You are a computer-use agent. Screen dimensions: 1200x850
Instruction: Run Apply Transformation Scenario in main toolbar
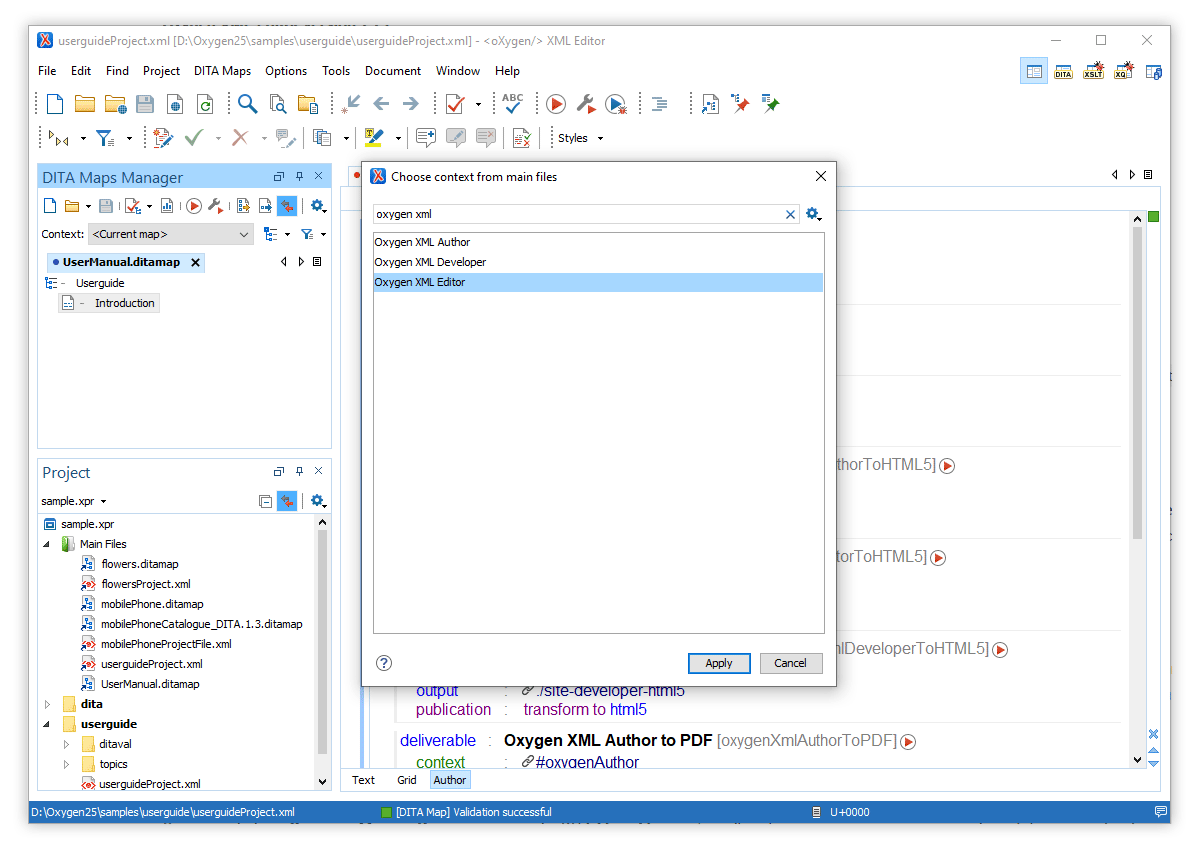[556, 104]
